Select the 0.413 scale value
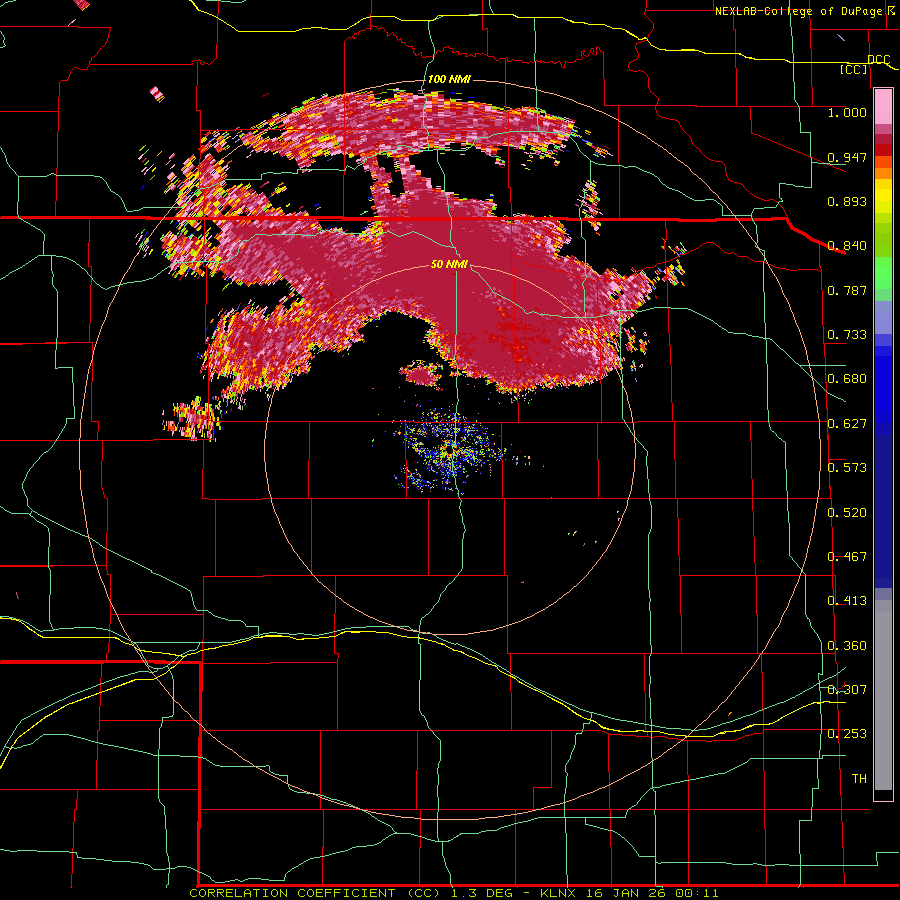This screenshot has height=900, width=900. pyautogui.click(x=847, y=601)
